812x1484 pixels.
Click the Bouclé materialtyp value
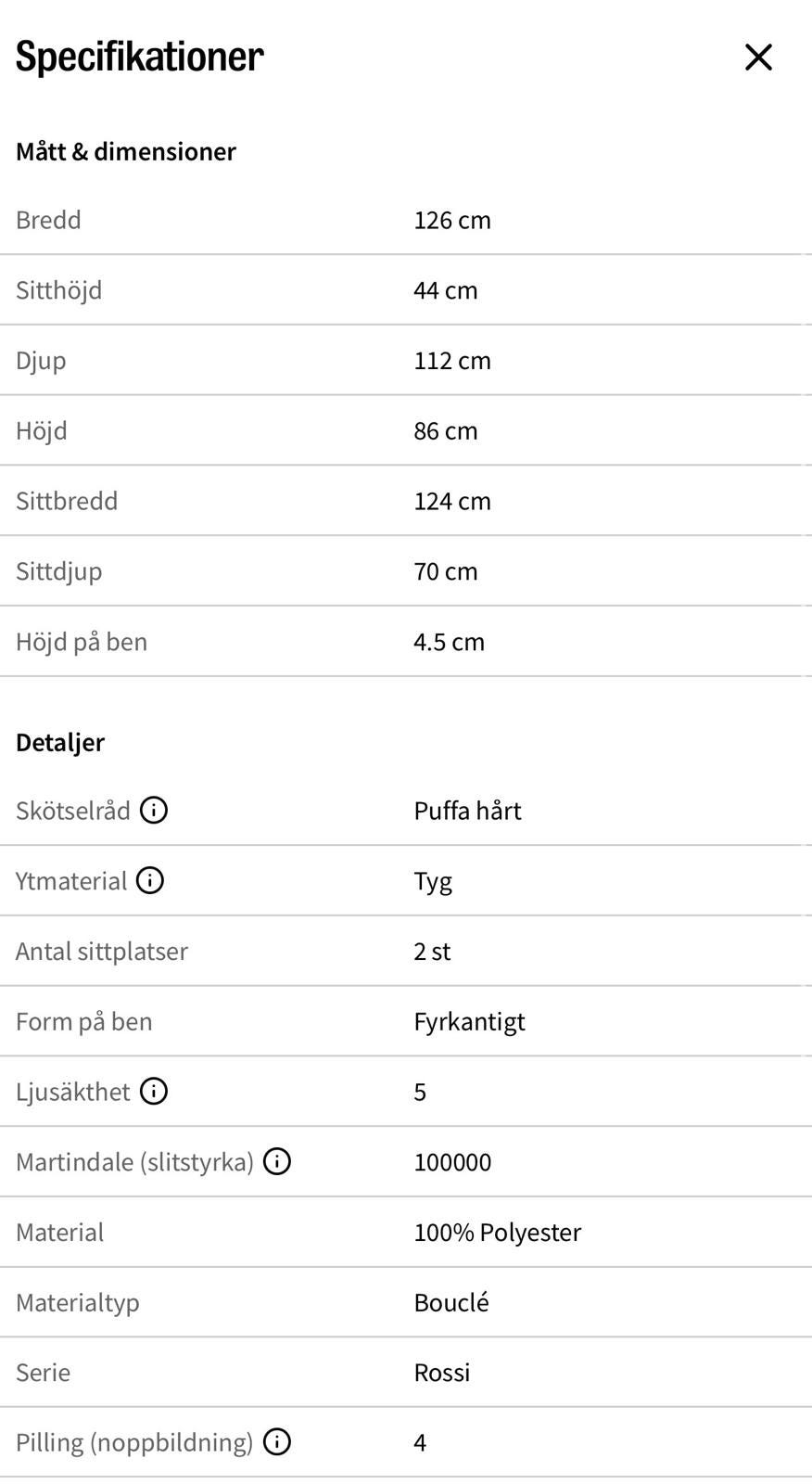point(451,1302)
